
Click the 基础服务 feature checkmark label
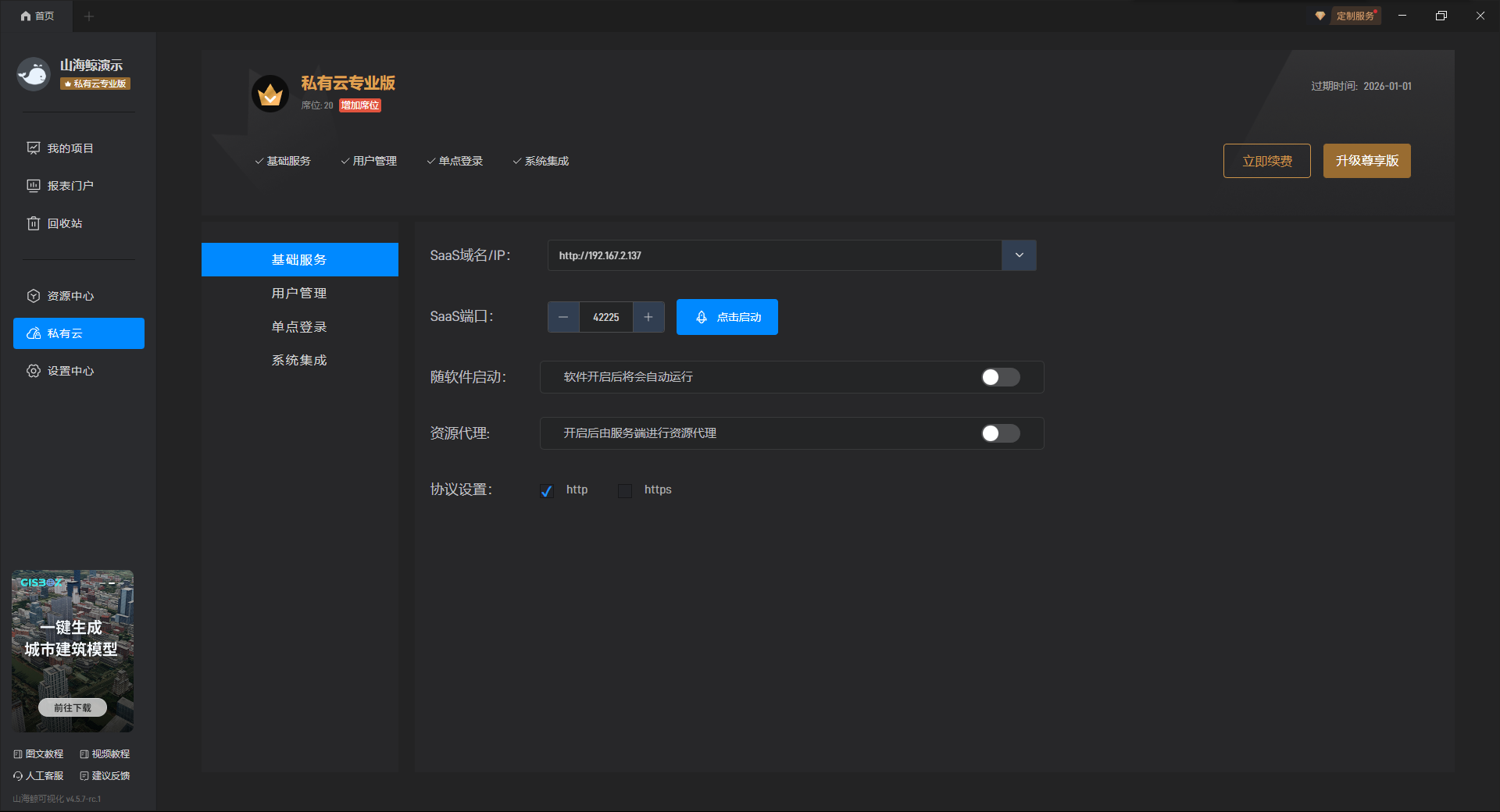[x=283, y=161]
